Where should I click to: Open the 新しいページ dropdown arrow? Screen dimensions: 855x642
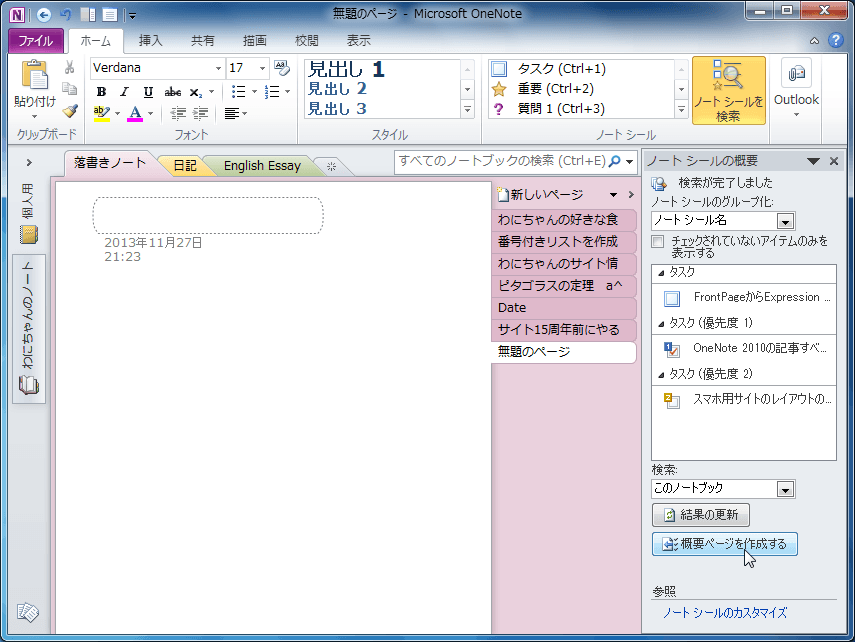(x=613, y=195)
